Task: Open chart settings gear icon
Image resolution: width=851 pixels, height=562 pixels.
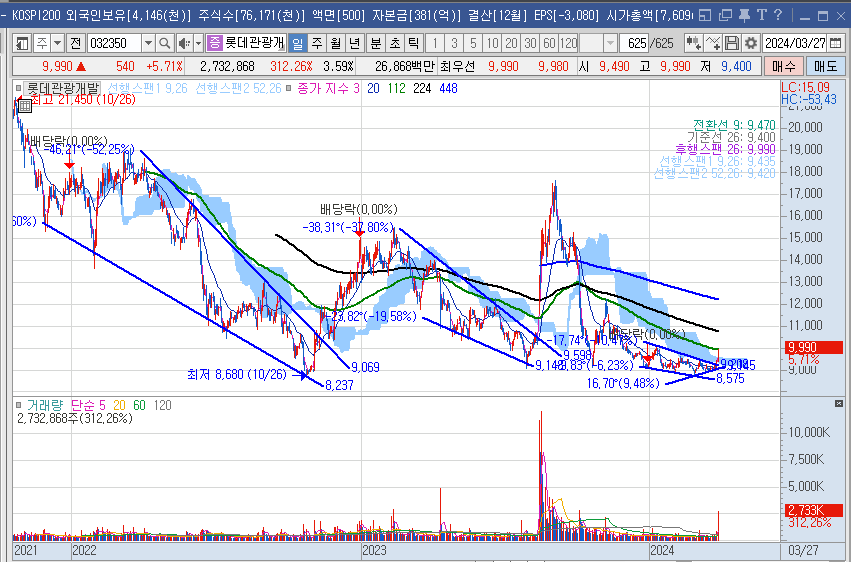Action: [751, 43]
